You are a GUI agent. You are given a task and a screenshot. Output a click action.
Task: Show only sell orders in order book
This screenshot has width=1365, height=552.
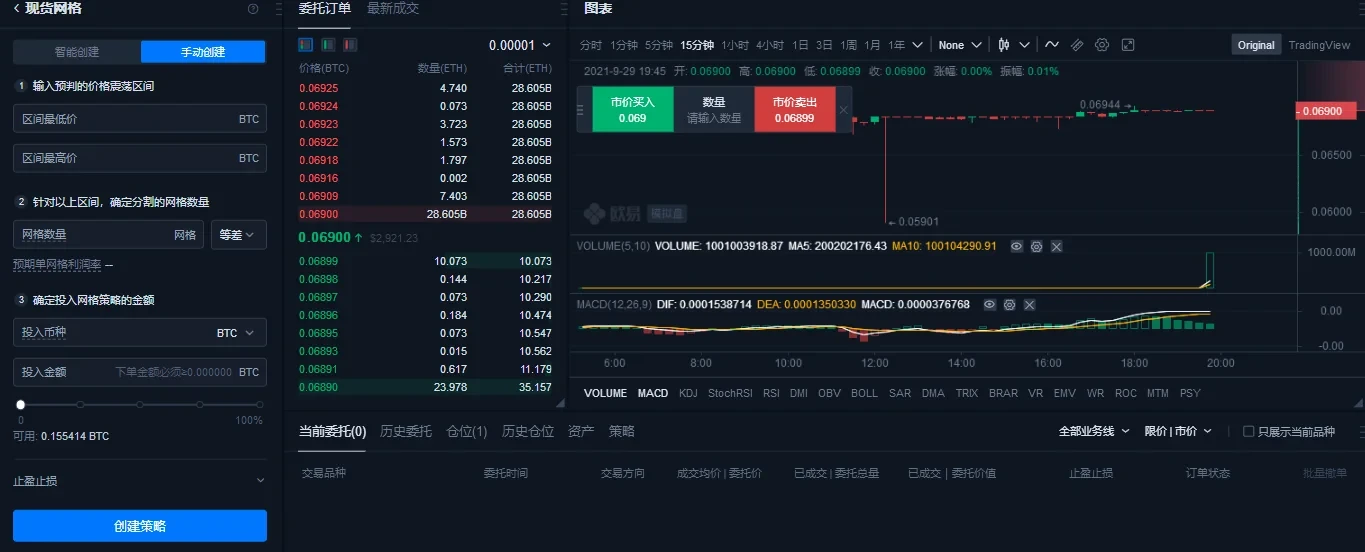(x=350, y=45)
